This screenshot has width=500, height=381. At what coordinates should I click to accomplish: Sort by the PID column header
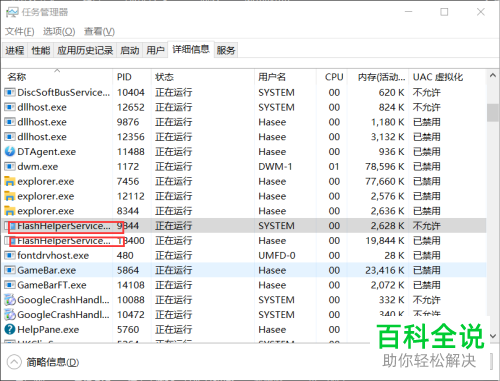pos(132,77)
